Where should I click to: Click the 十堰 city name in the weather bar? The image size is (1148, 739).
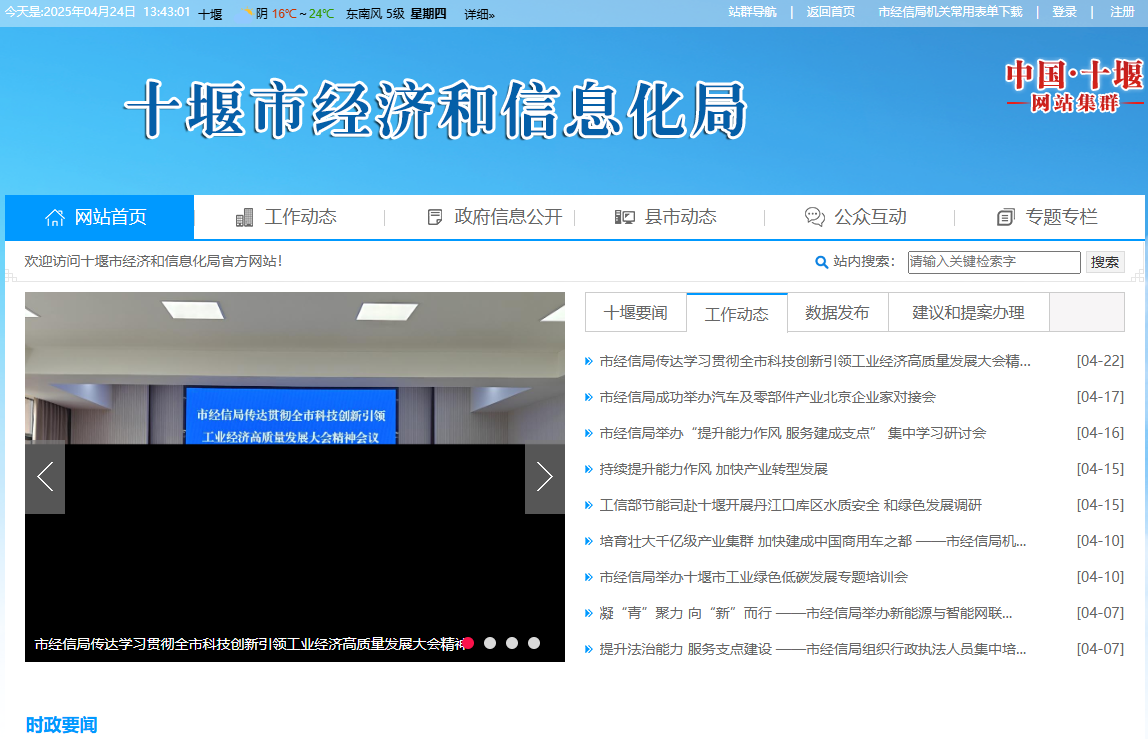(210, 14)
